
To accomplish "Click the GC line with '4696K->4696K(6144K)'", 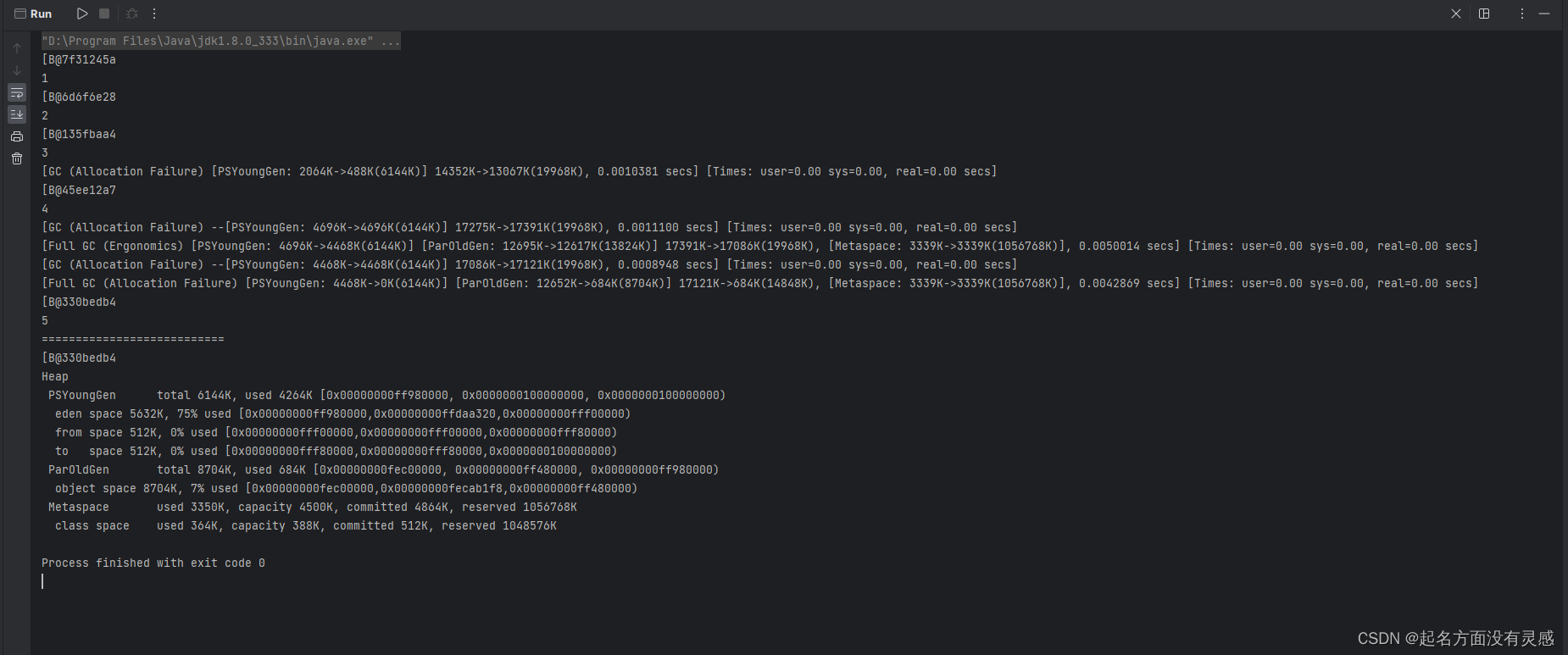I will tap(530, 227).
